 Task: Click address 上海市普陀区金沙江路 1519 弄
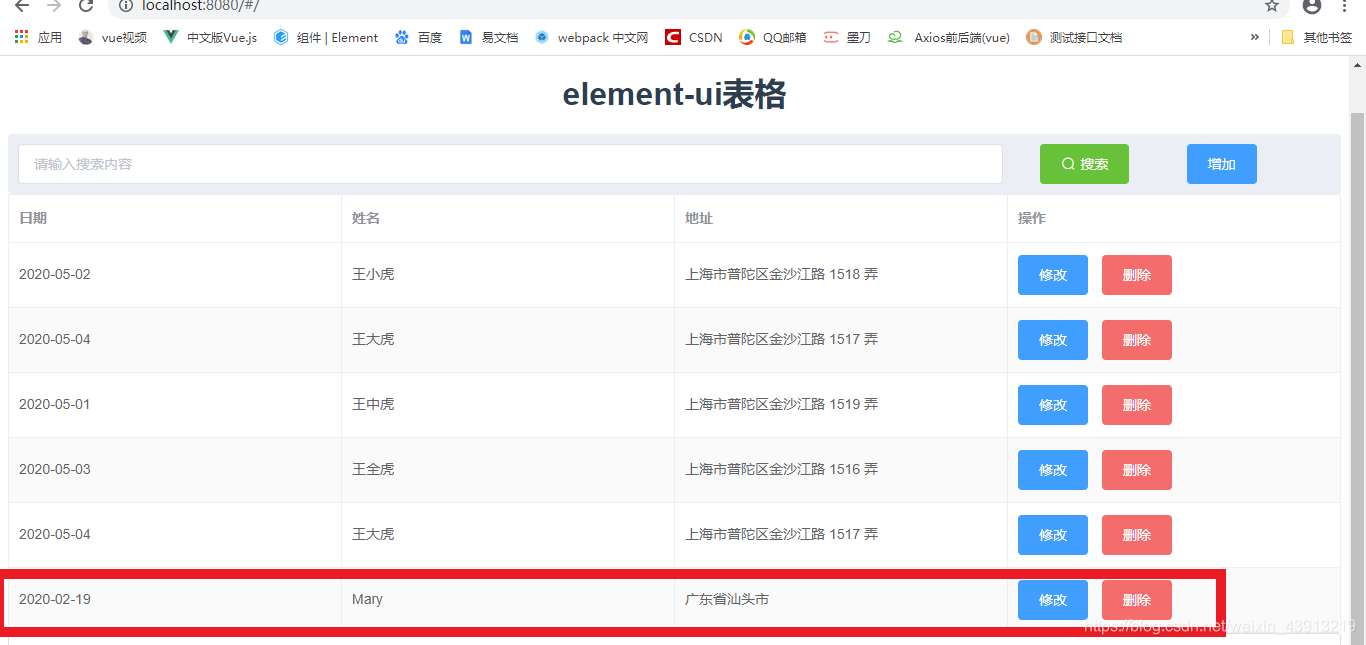tap(782, 404)
